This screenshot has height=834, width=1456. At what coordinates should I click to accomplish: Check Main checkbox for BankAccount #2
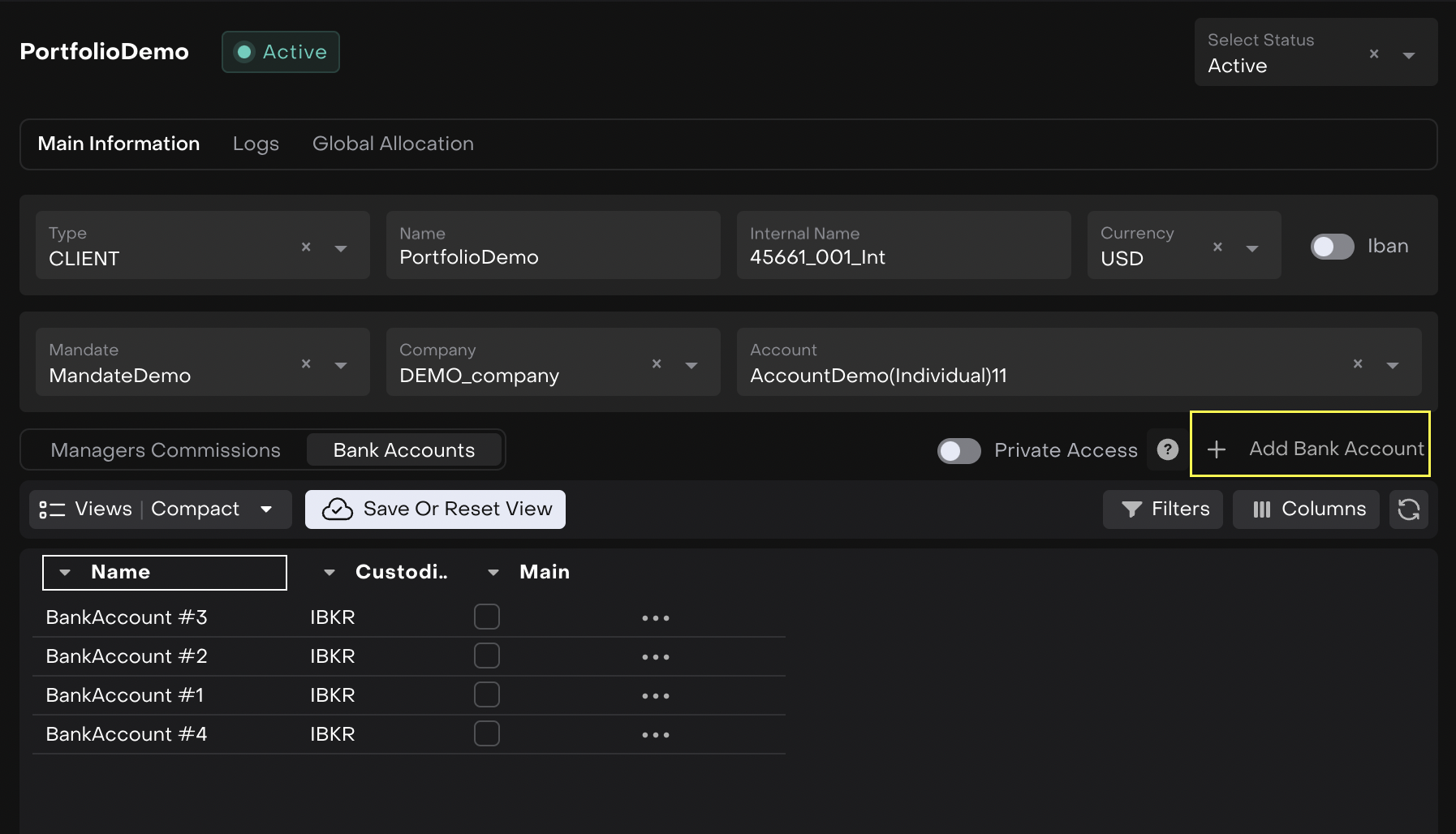pyautogui.click(x=487, y=656)
